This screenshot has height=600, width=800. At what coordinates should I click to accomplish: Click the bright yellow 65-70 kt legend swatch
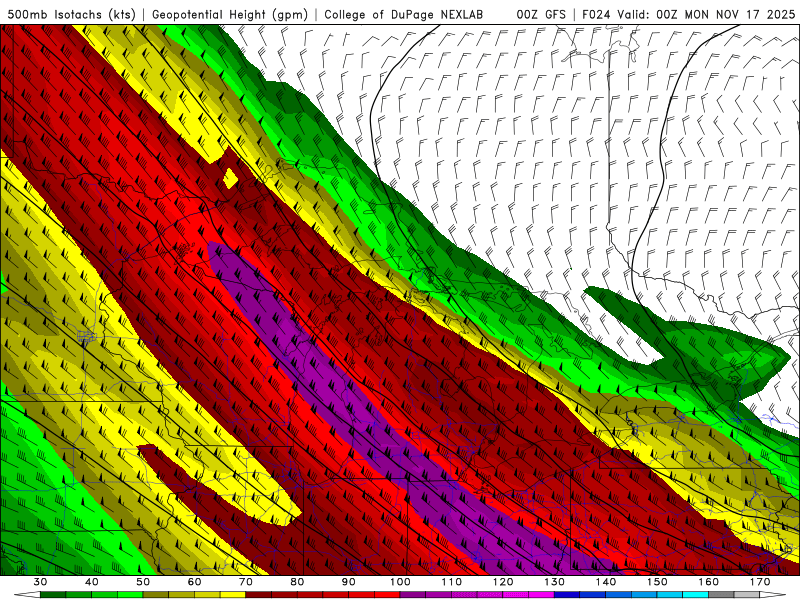coord(233,595)
